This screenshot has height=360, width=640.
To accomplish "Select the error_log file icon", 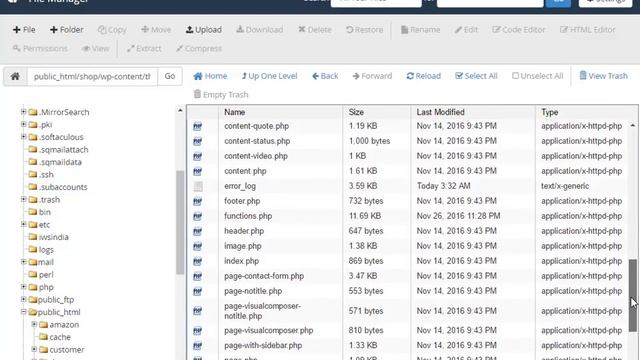I will pyautogui.click(x=198, y=187).
